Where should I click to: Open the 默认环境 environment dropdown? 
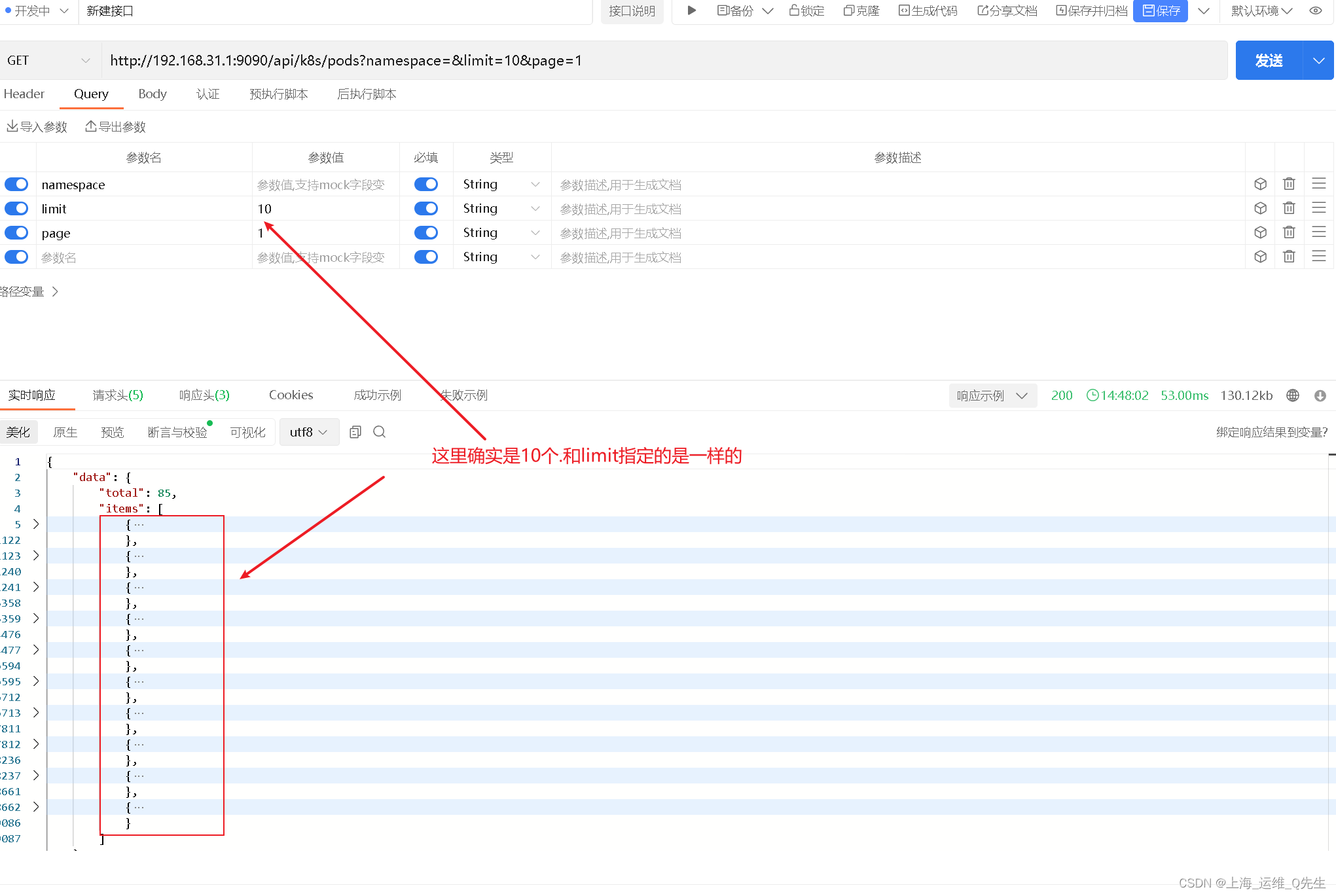coord(1261,10)
